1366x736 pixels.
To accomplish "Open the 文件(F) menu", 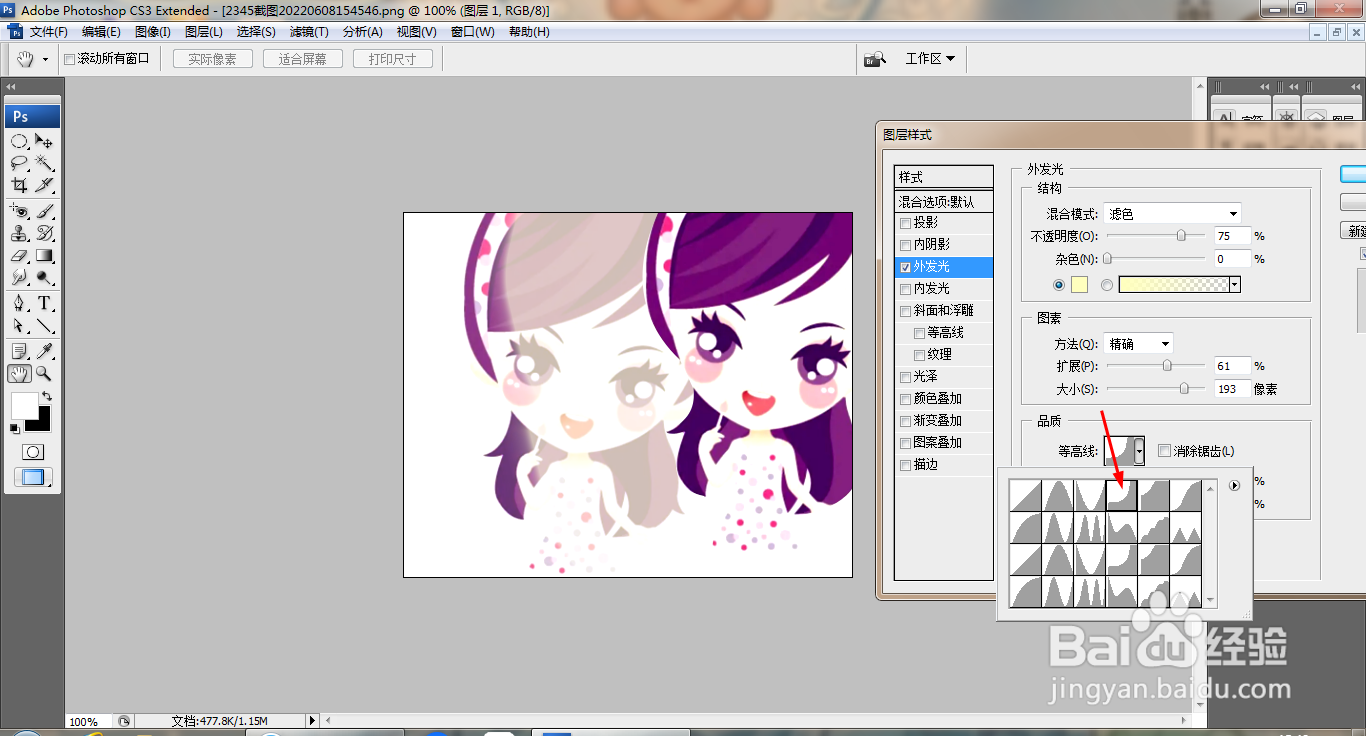I will (49, 32).
